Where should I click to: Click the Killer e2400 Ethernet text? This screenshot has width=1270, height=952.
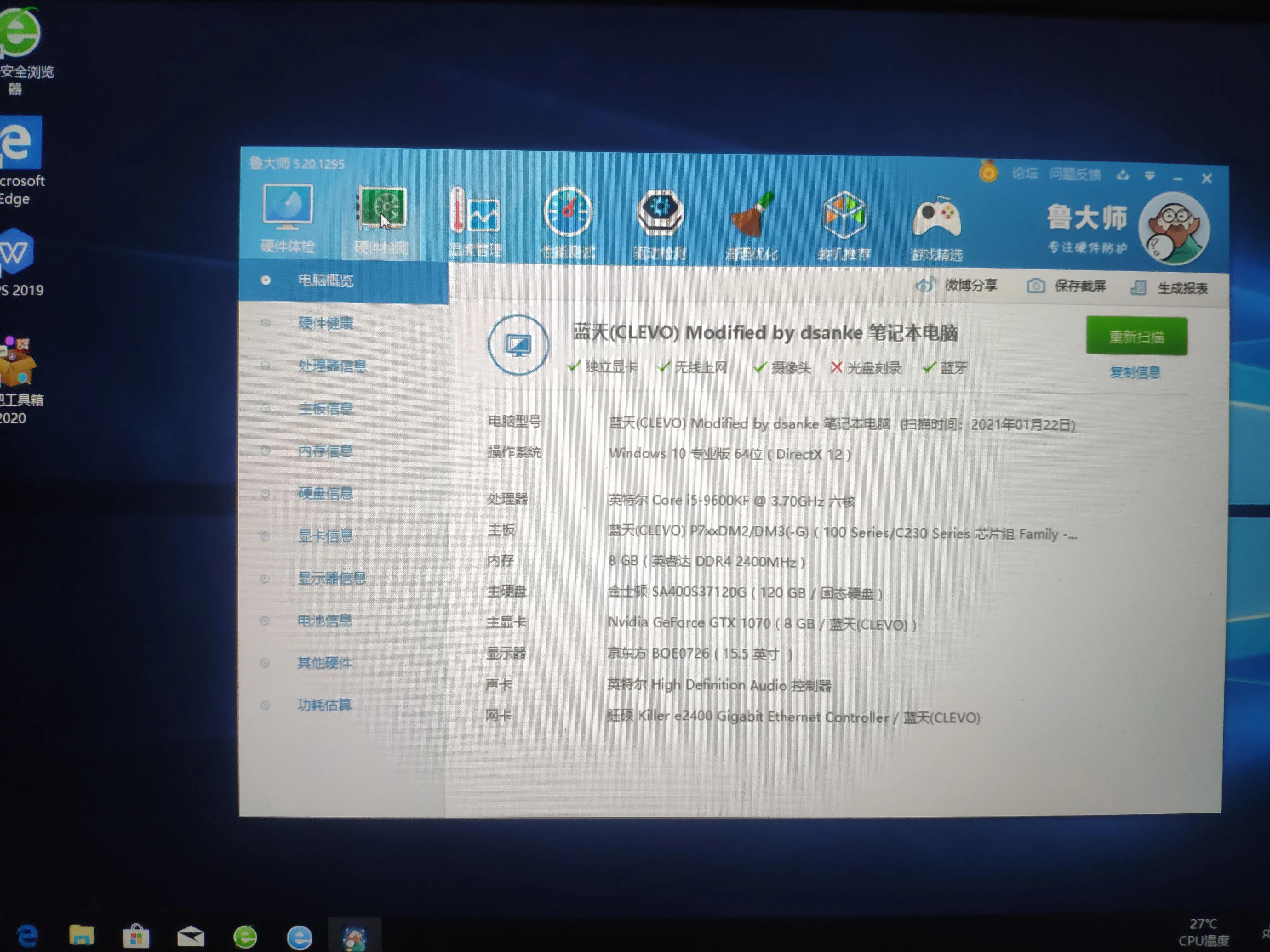click(793, 717)
